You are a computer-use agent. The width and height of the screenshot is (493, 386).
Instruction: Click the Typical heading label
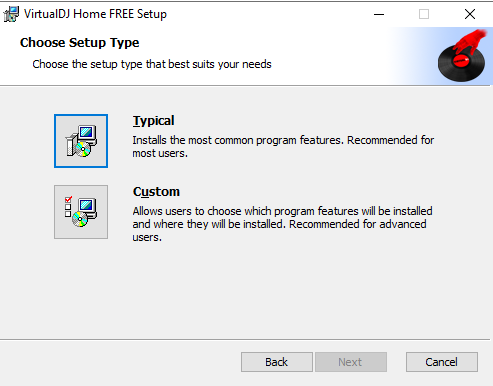point(153,121)
